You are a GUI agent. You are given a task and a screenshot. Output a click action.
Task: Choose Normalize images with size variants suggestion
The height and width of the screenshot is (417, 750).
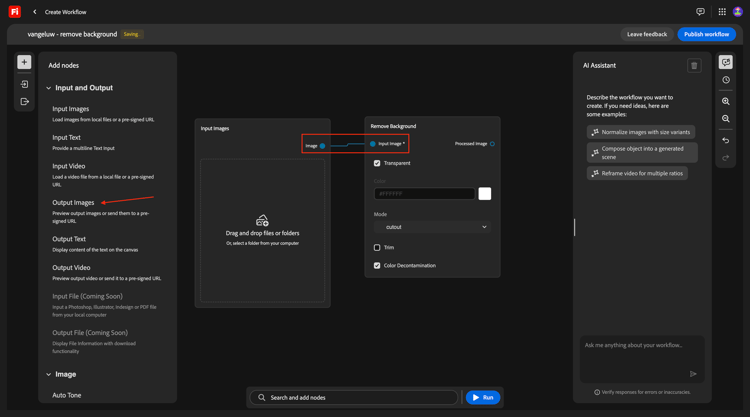pos(641,132)
